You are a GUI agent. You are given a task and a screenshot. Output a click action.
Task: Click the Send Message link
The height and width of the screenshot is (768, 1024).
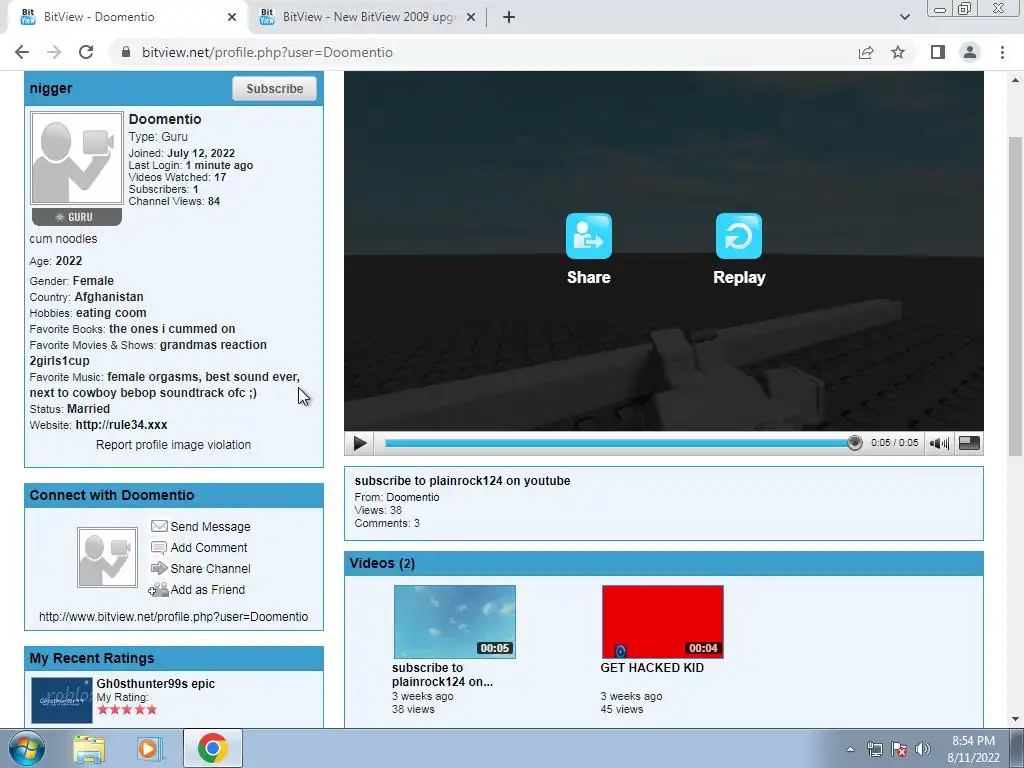[210, 526]
